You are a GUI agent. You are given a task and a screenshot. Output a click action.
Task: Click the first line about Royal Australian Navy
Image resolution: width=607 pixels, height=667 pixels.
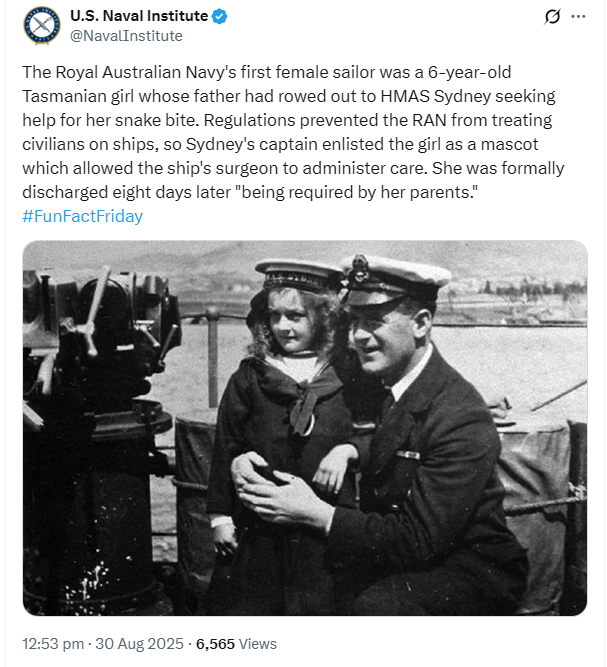[x=267, y=72]
